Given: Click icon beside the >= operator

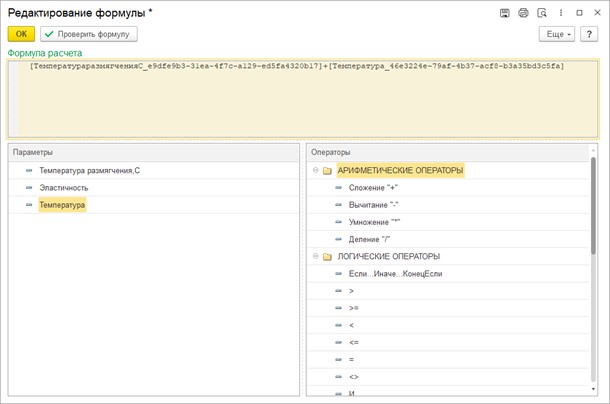Looking at the screenshot, I should pos(338,308).
